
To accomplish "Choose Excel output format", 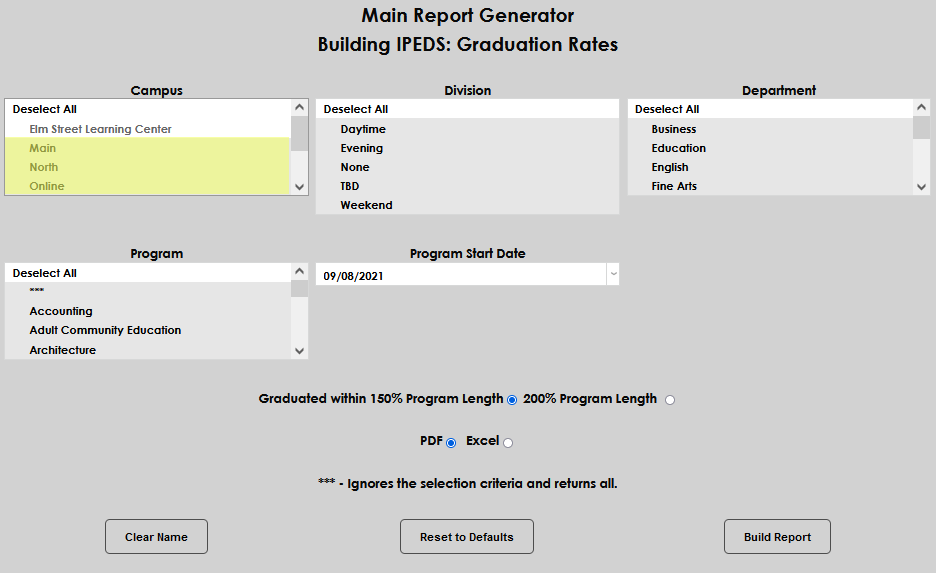I will point(508,442).
